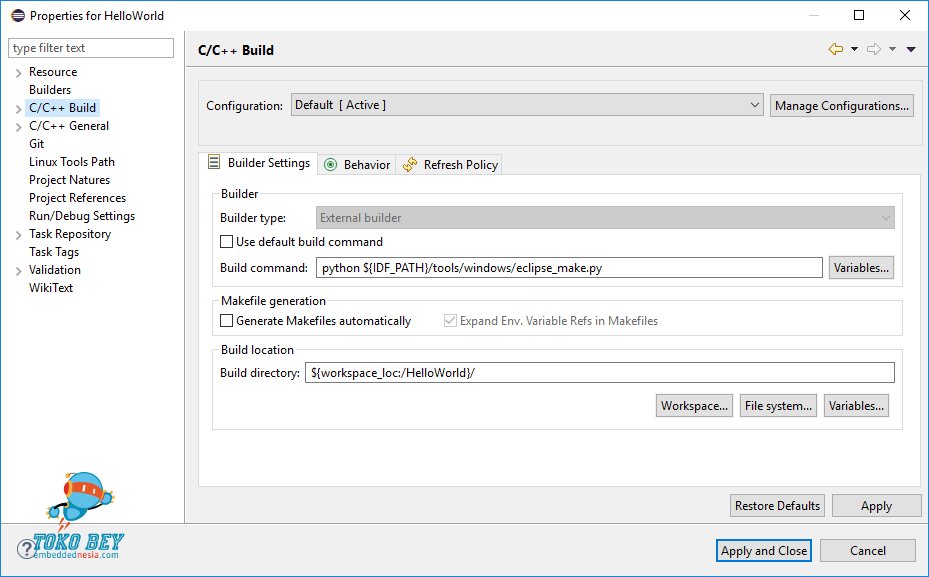This screenshot has width=929, height=577.
Task: Click the Builder Settings tab icon
Action: coord(214,163)
